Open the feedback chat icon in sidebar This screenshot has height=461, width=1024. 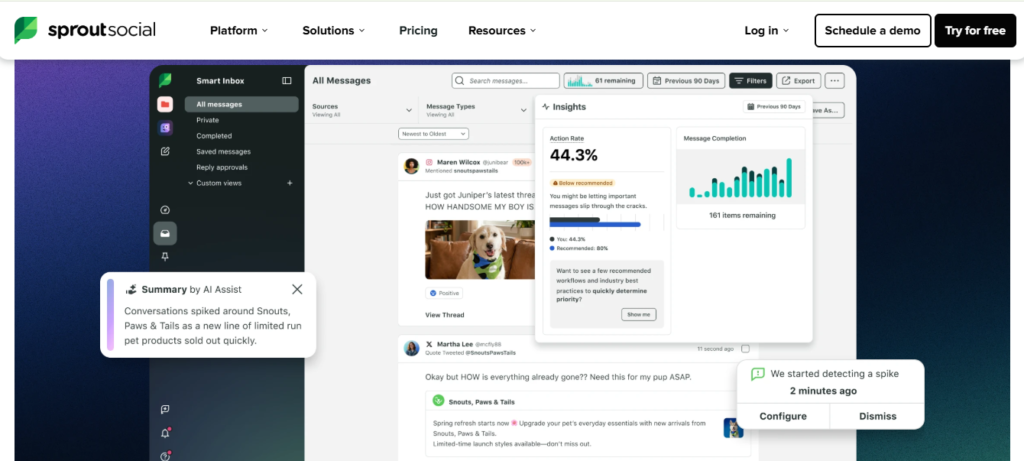(x=165, y=409)
